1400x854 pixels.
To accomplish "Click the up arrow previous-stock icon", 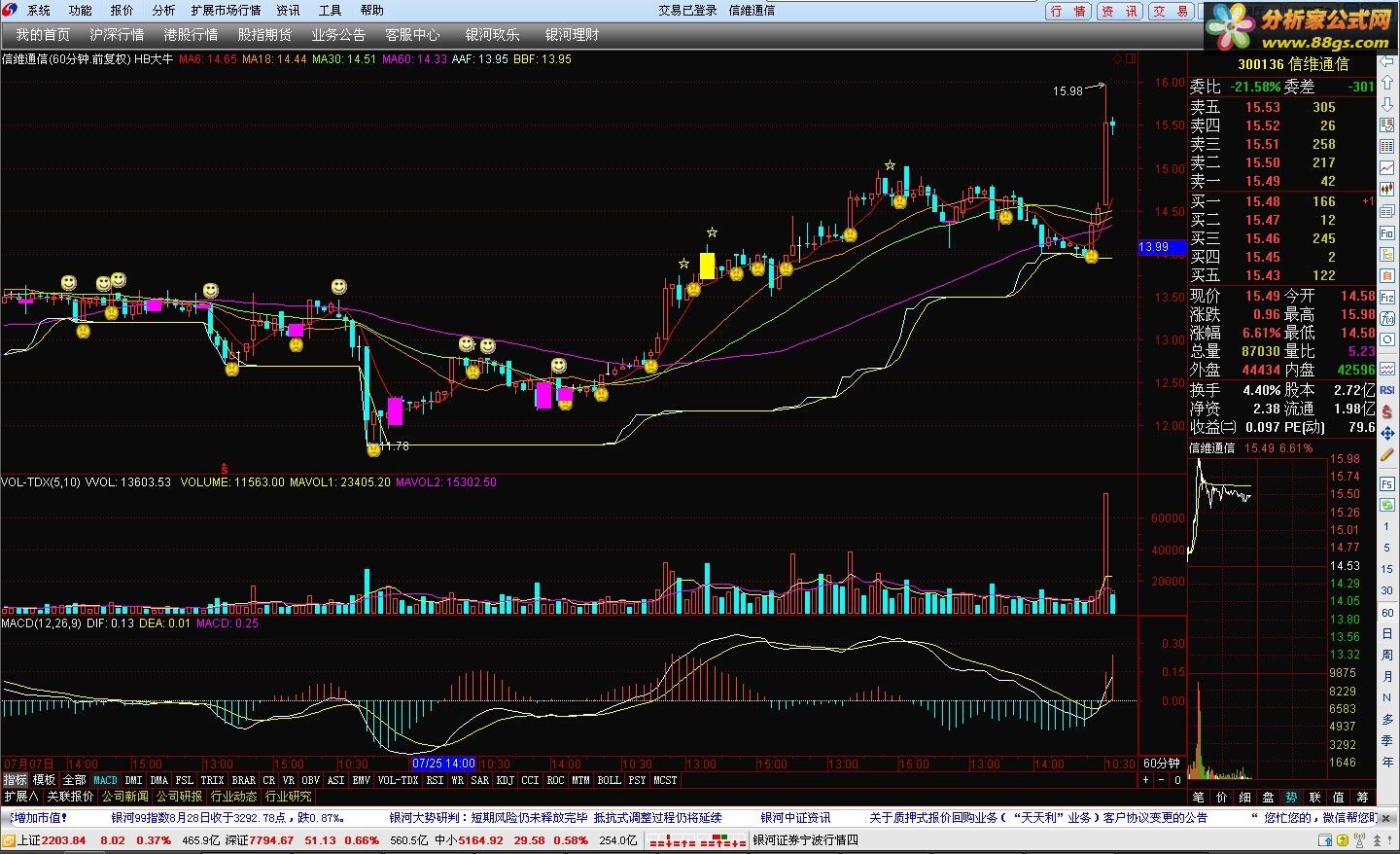I will pos(1387,85).
